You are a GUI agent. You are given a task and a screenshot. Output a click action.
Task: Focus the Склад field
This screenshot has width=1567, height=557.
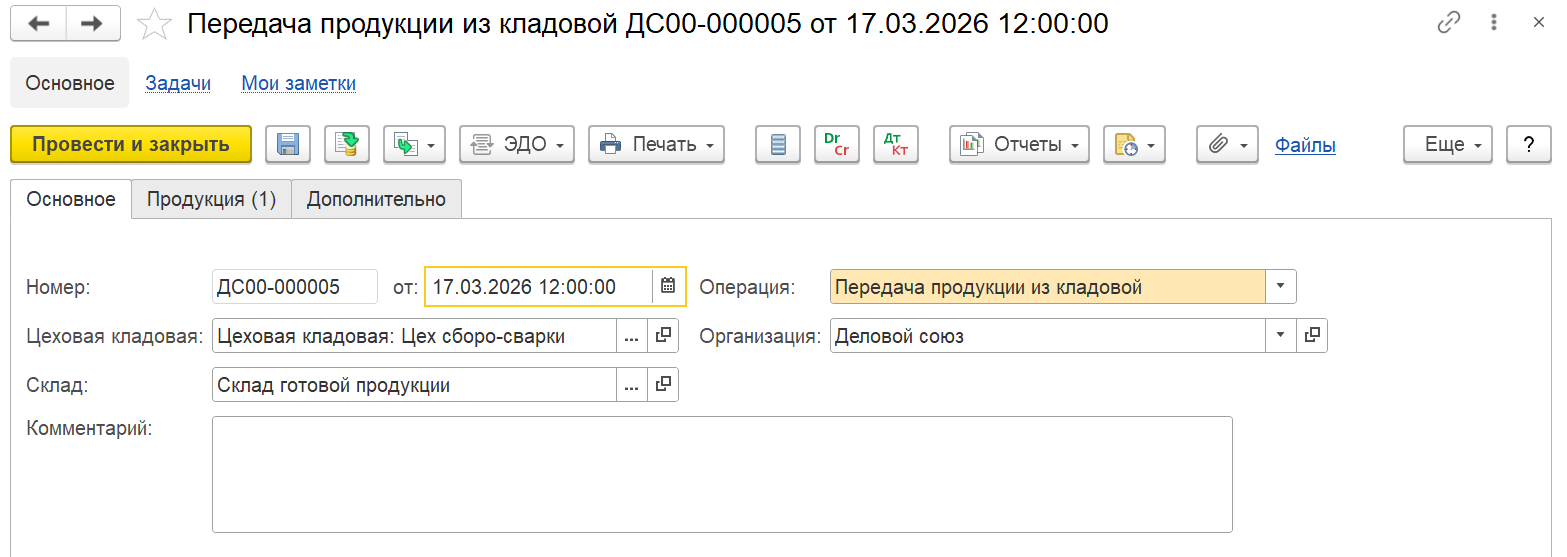(x=414, y=385)
